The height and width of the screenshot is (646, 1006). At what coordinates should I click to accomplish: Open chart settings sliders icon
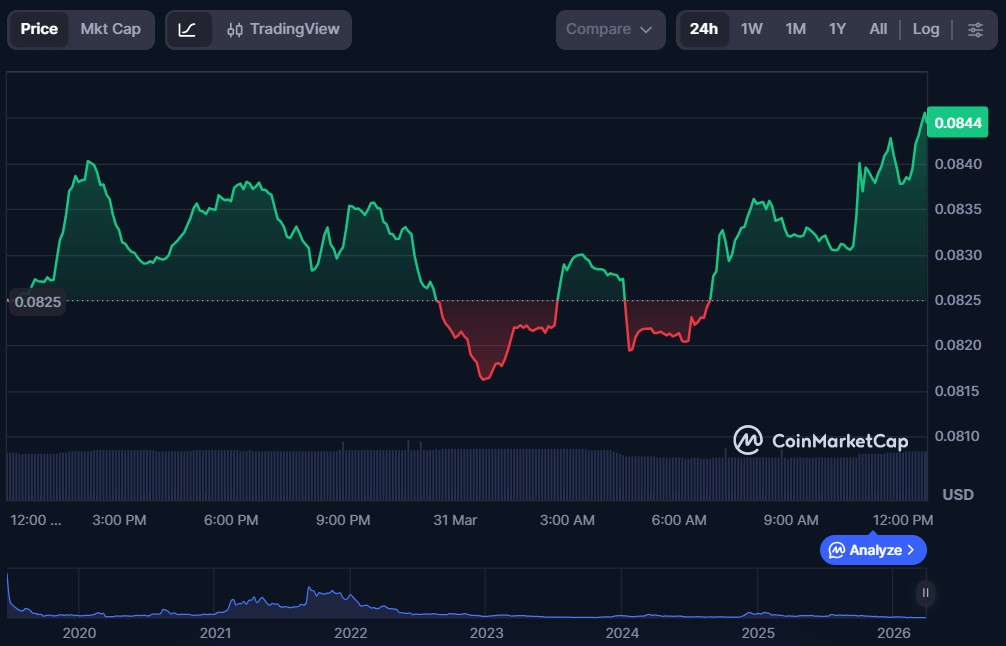coord(975,29)
